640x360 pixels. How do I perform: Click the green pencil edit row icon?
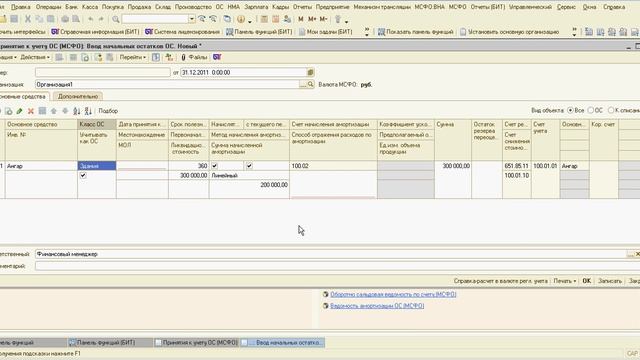(x=19, y=111)
